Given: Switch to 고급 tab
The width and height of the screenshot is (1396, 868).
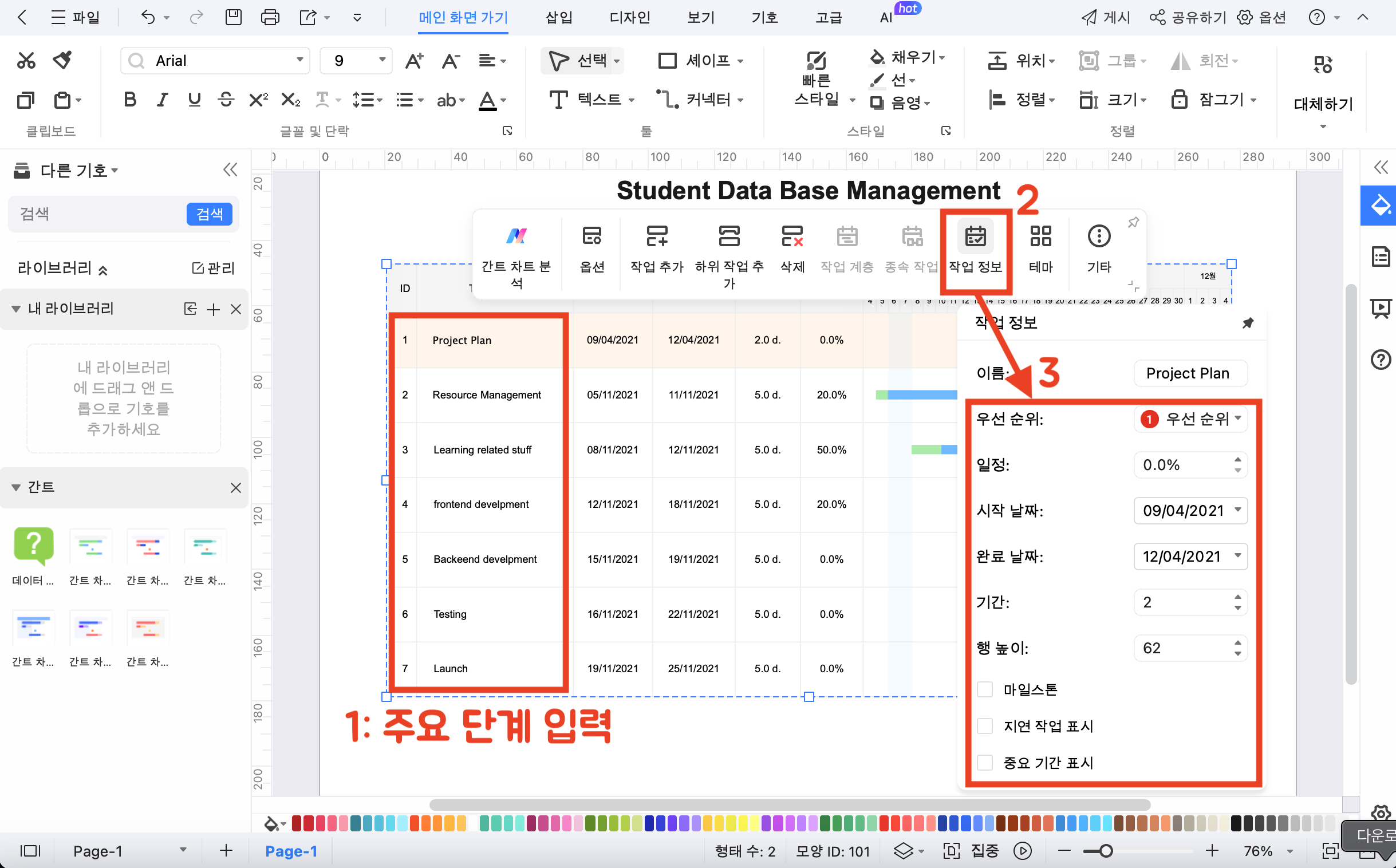Looking at the screenshot, I should [829, 17].
